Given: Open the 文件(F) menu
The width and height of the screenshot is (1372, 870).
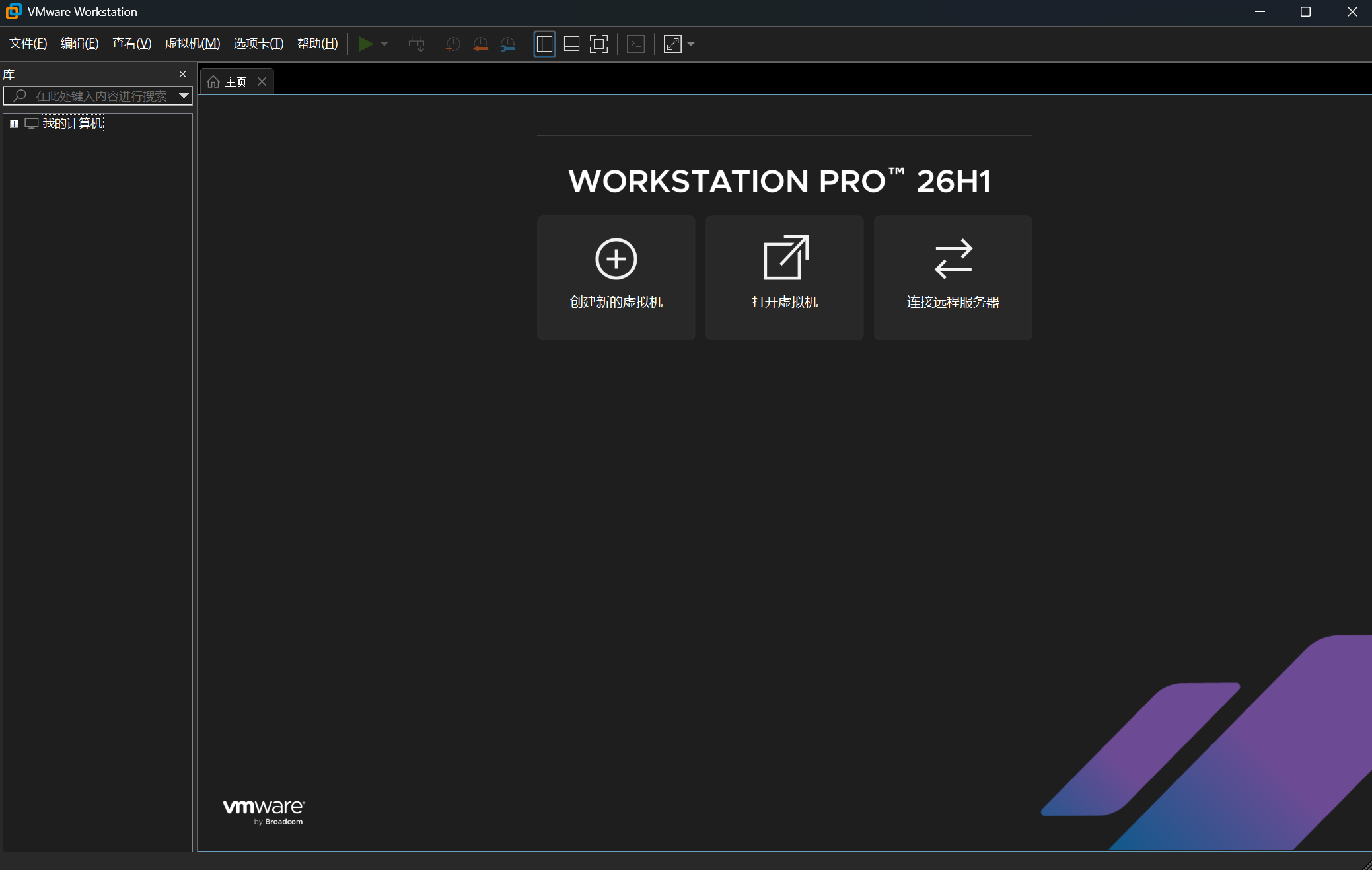Looking at the screenshot, I should (28, 44).
